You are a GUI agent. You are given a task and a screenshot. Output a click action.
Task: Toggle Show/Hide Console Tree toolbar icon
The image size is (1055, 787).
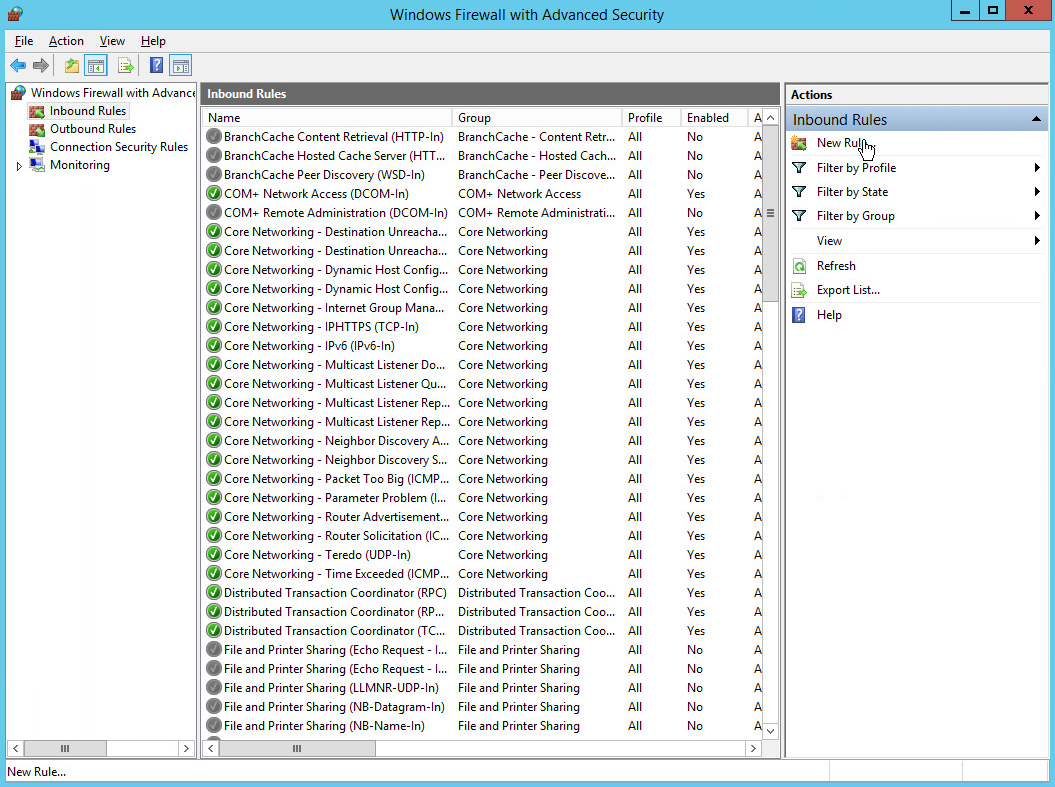pos(96,66)
